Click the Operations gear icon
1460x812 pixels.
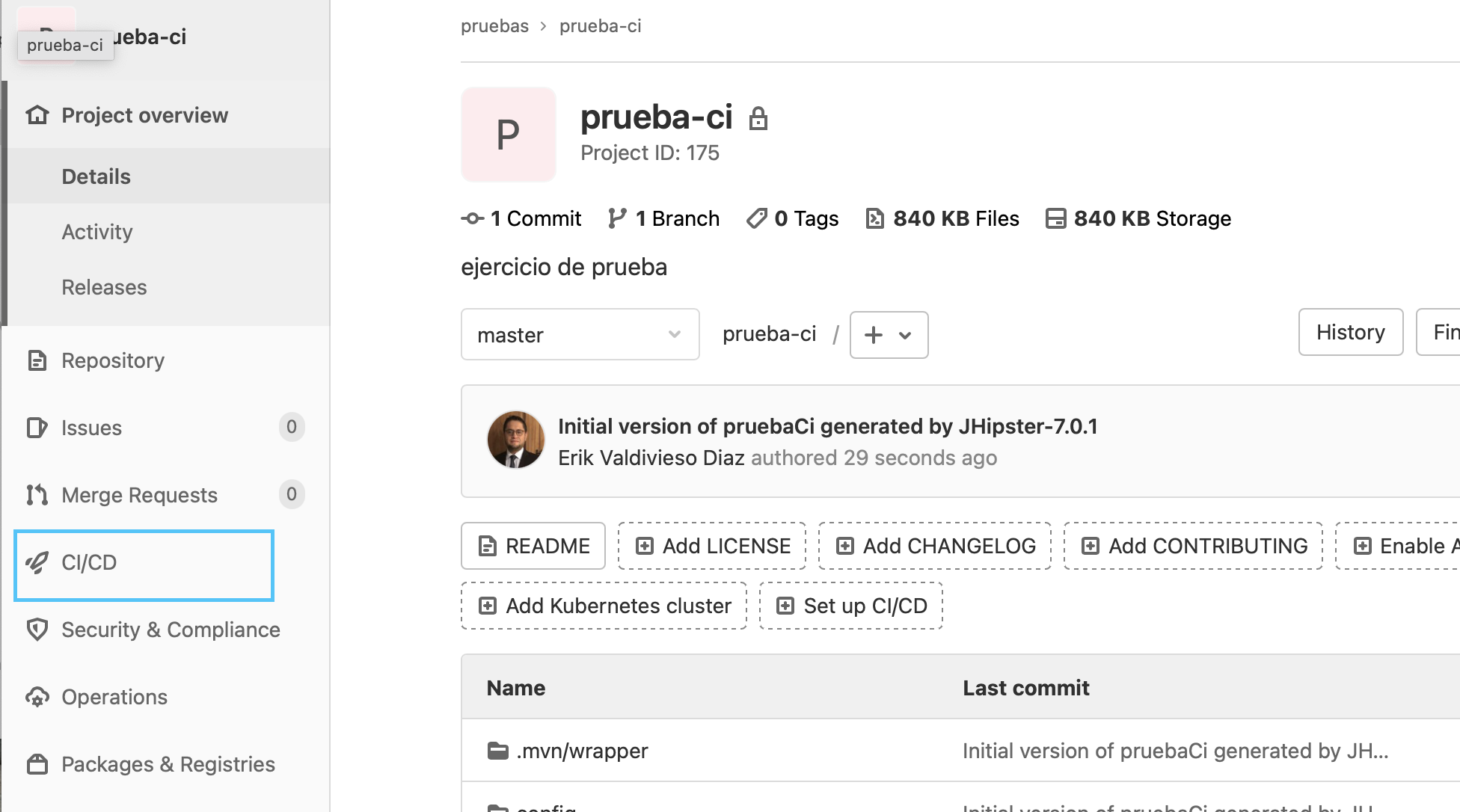pyautogui.click(x=37, y=697)
